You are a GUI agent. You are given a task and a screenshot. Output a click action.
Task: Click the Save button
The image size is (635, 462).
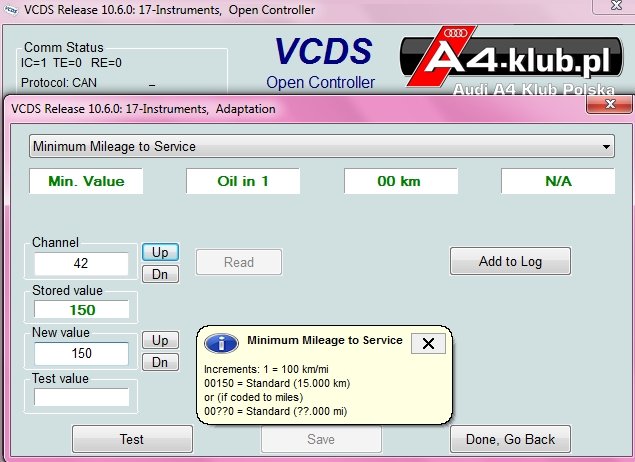(321, 439)
